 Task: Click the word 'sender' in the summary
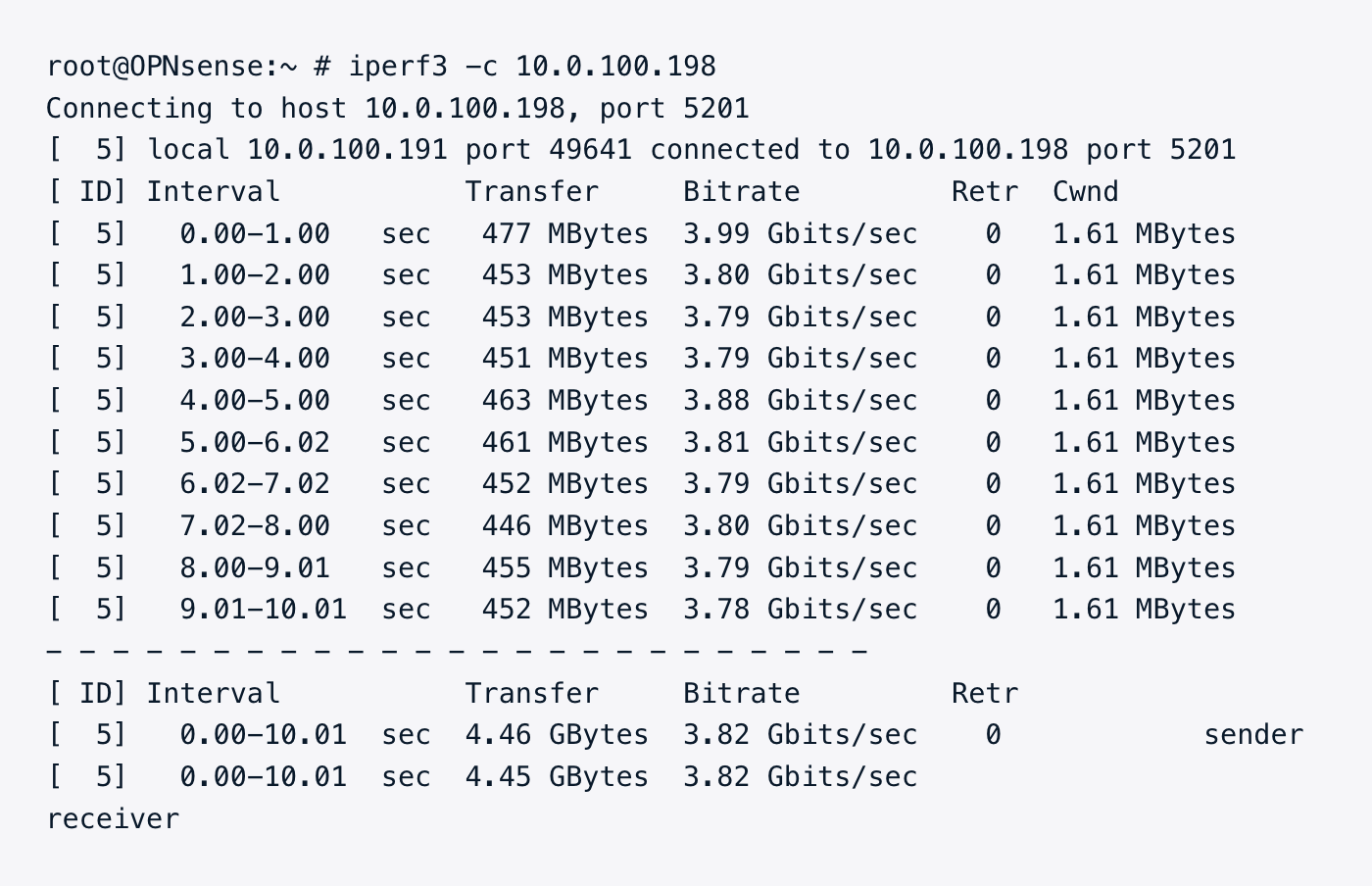tap(1253, 734)
